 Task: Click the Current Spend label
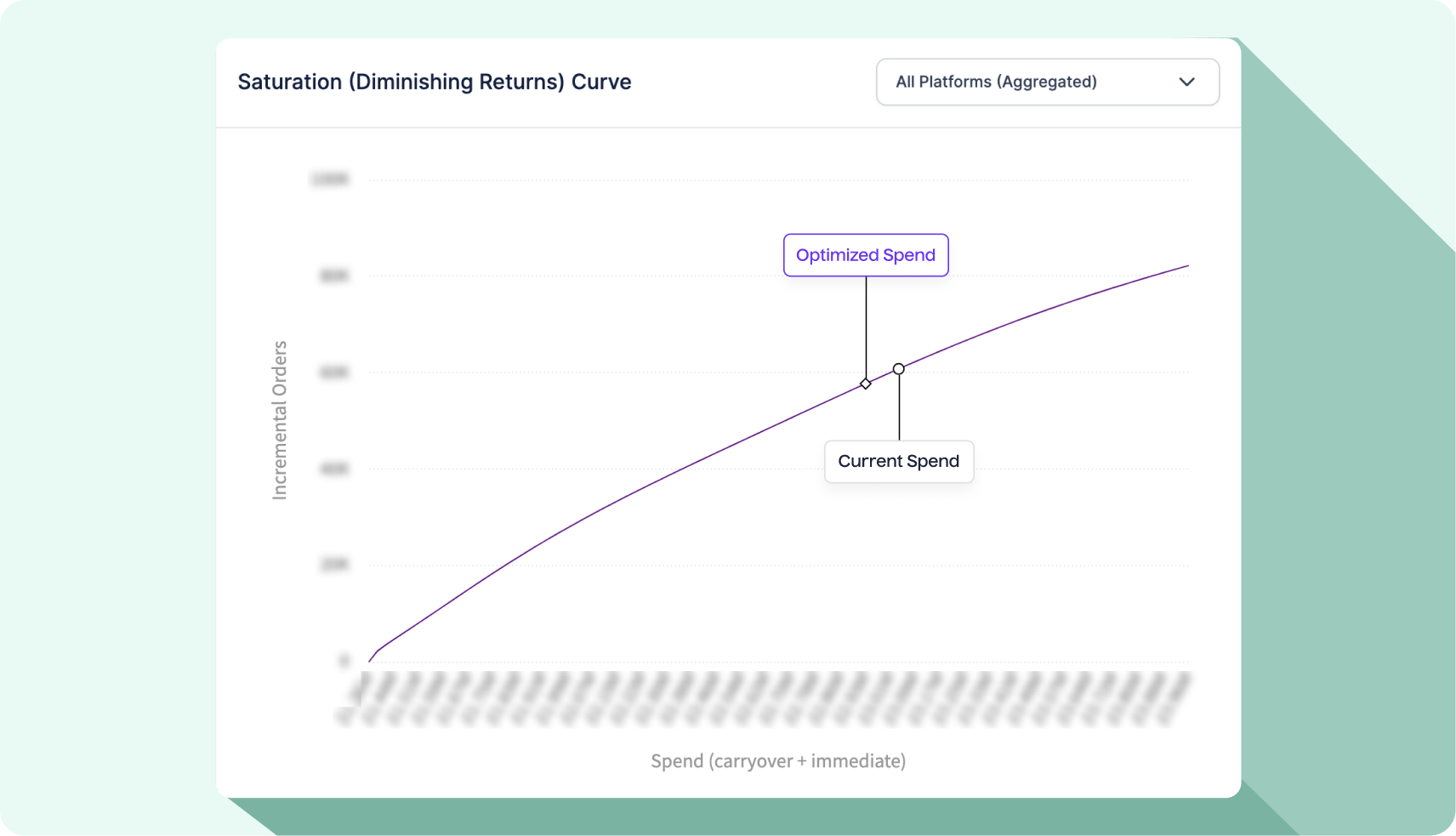(x=899, y=462)
